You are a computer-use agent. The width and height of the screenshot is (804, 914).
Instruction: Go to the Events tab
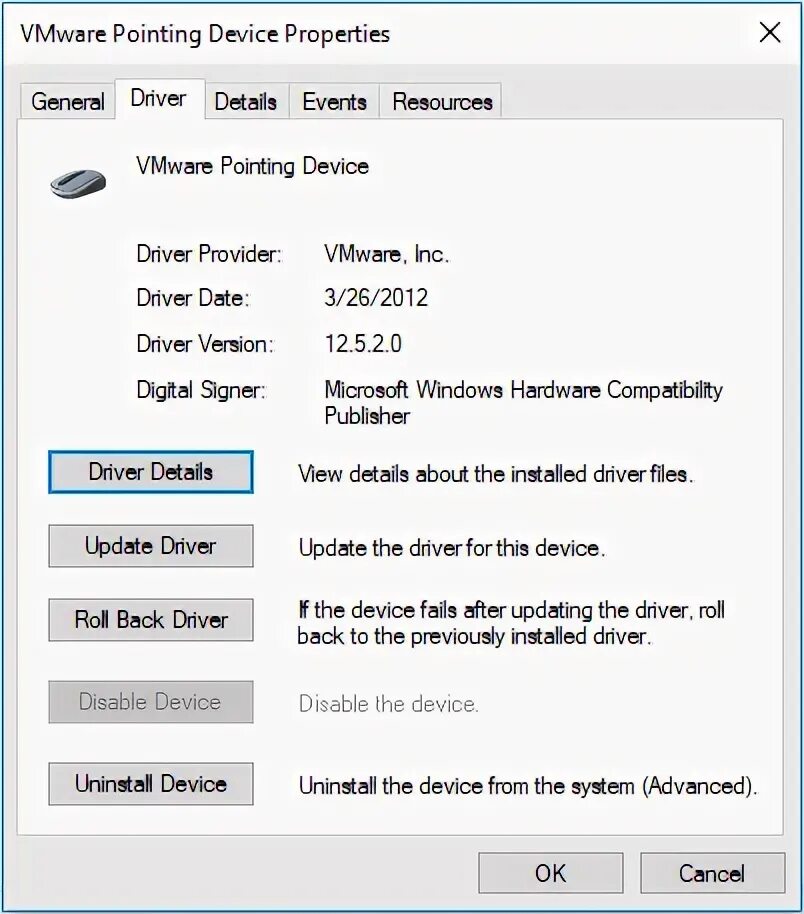[335, 101]
